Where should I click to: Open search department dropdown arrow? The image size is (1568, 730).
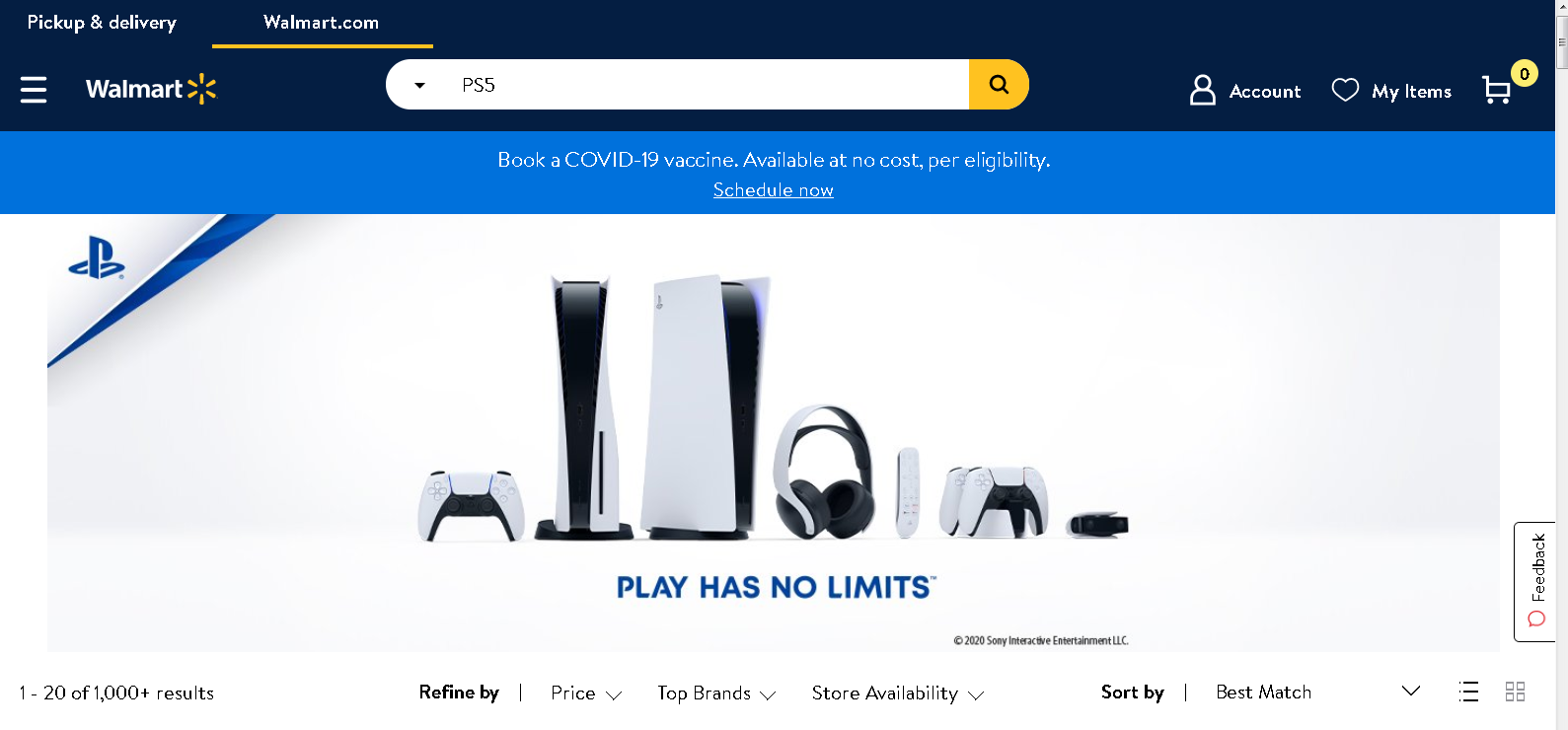419,85
